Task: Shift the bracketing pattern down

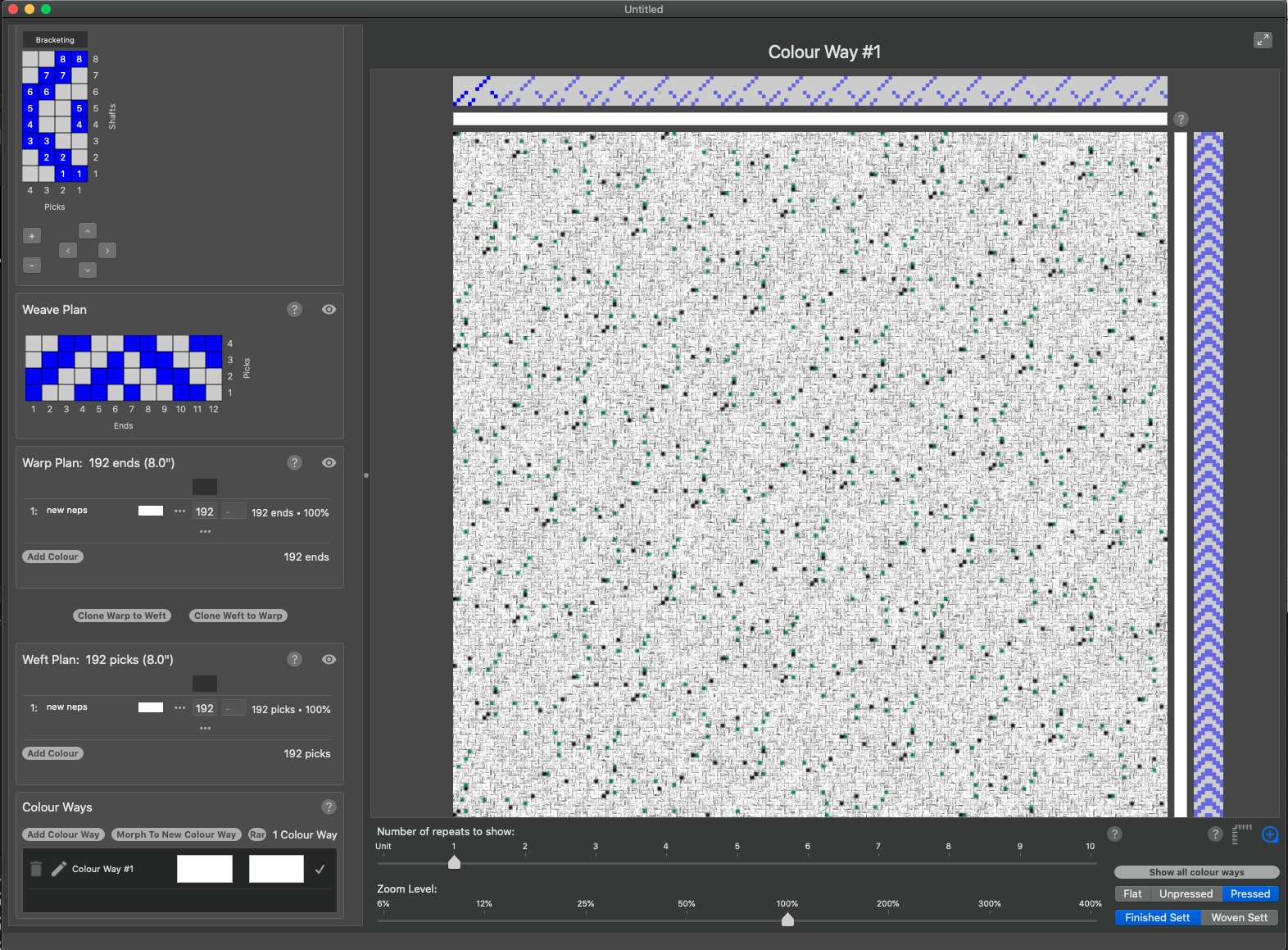Action: pos(88,270)
